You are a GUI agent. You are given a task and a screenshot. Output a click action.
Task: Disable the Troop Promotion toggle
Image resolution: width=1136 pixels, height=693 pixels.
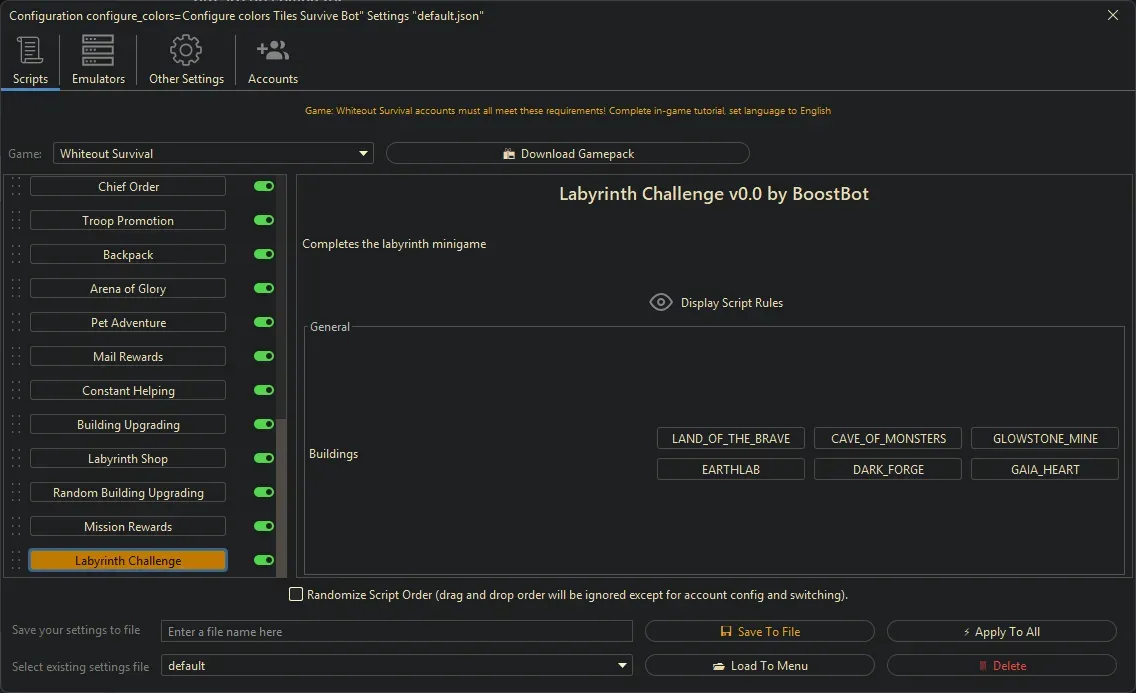pos(264,221)
